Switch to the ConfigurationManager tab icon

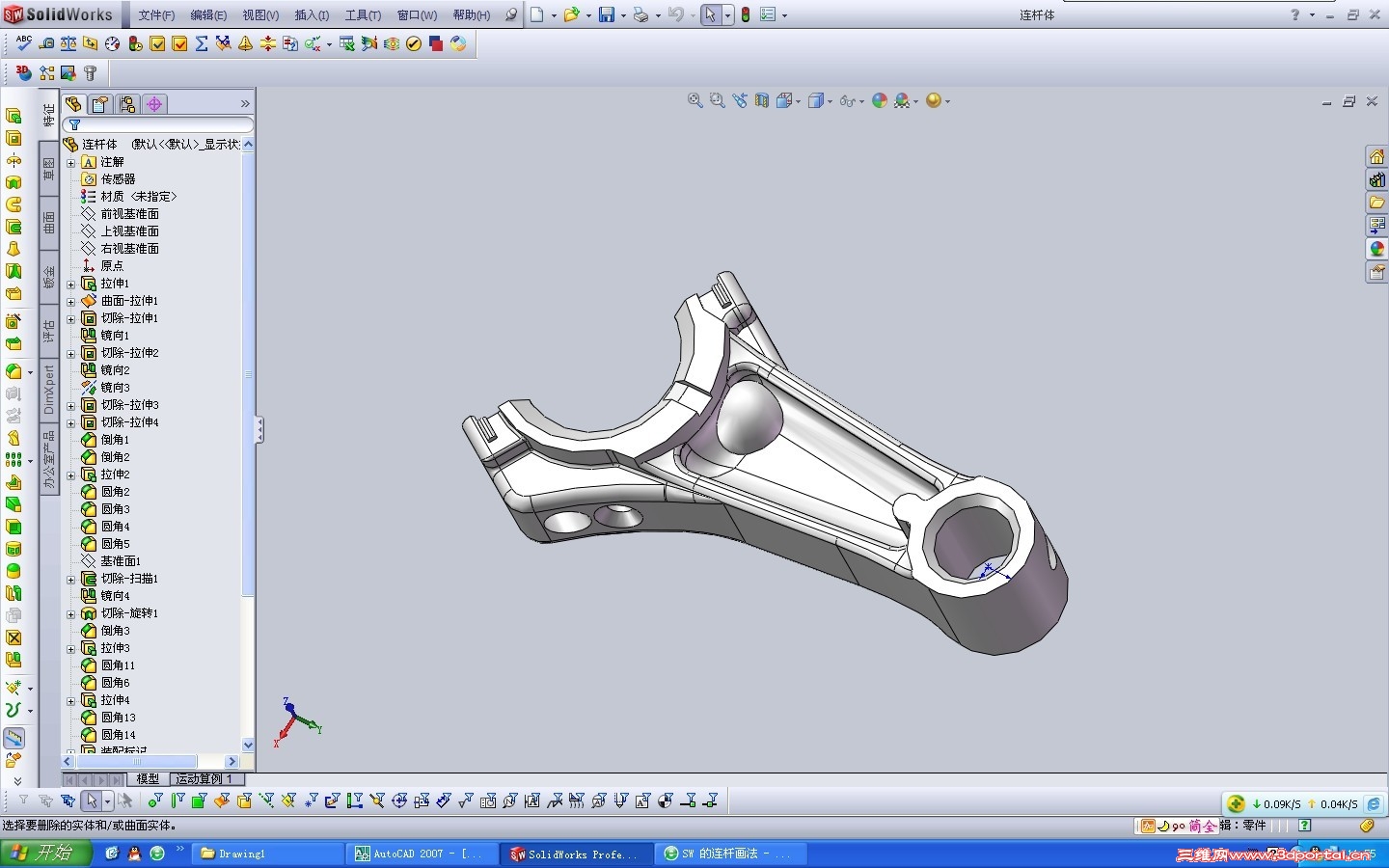click(127, 103)
